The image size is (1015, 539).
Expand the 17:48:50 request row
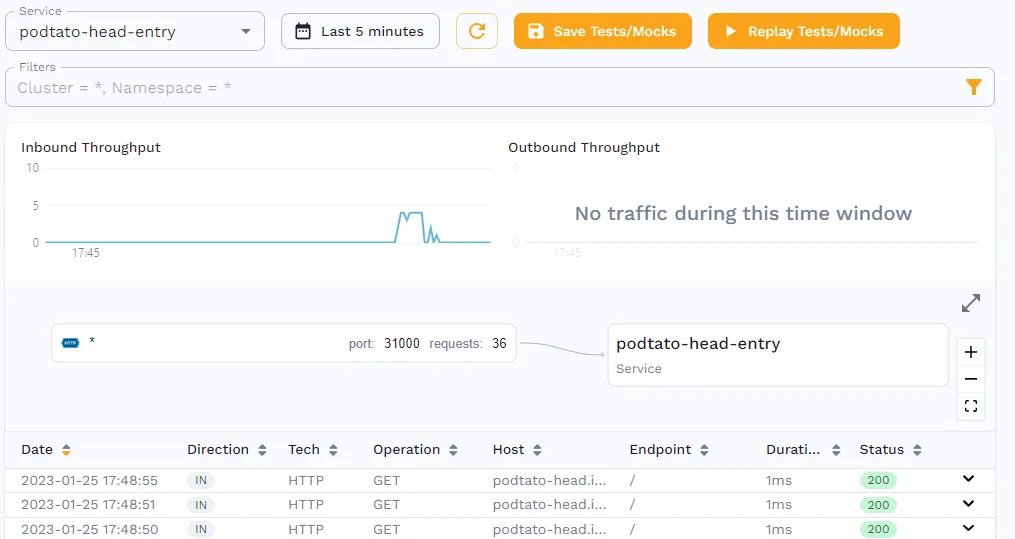[x=968, y=528]
